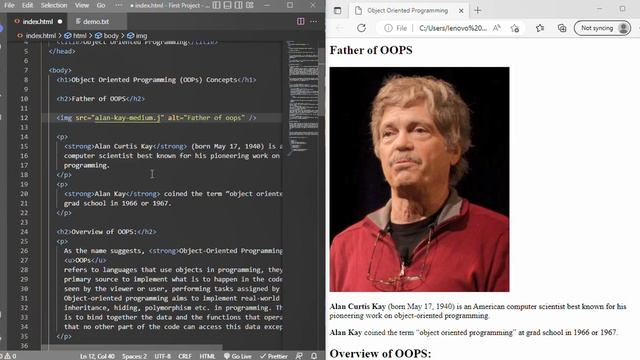Click the bold name Alan Curtis Kay on the page

click(358, 307)
